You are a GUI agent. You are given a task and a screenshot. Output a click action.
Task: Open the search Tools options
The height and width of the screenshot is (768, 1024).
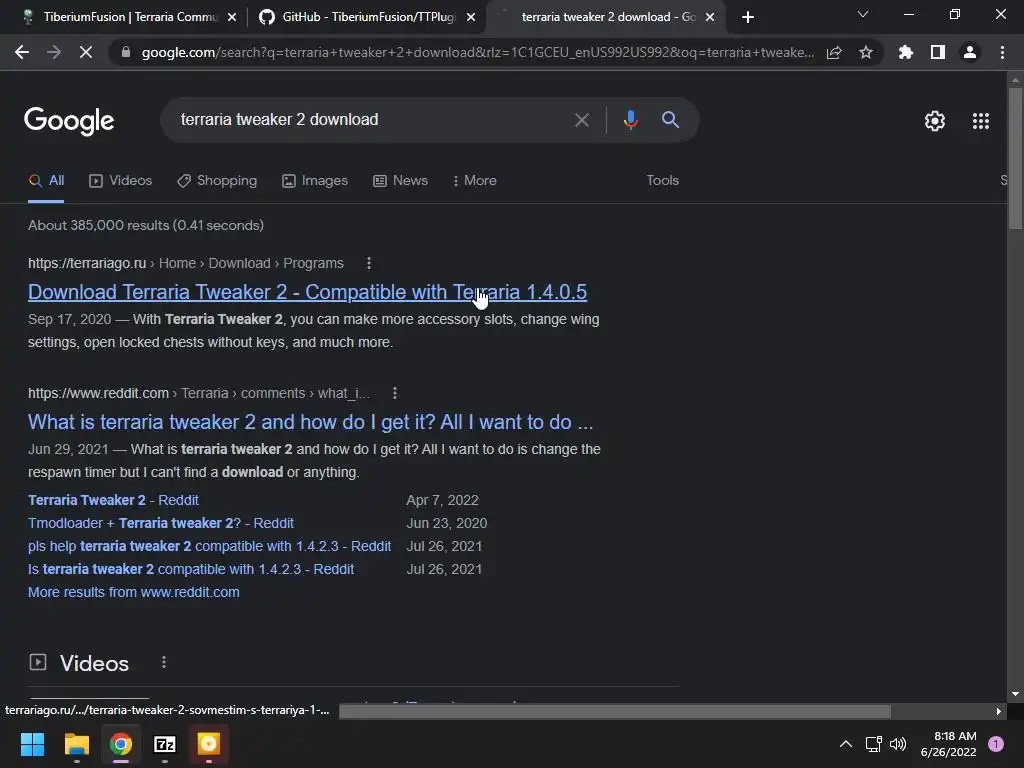coord(662,181)
